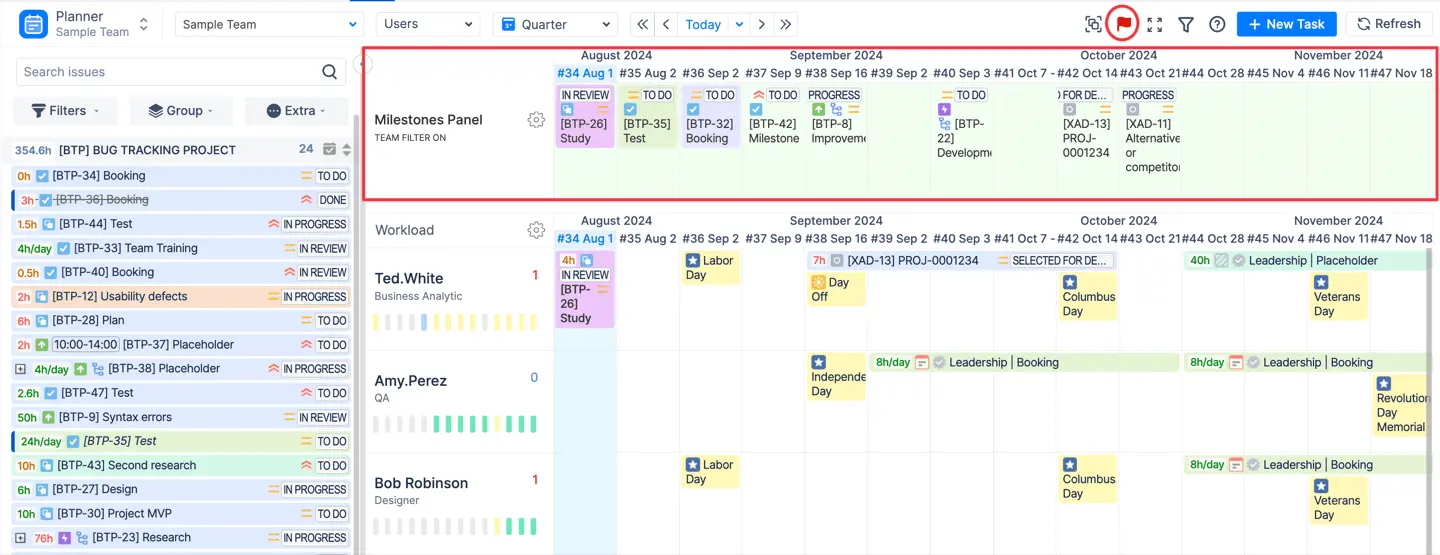Screen dimensions: 1440x555
Task: Click the search magnifier icon
Action: pyautogui.click(x=329, y=72)
